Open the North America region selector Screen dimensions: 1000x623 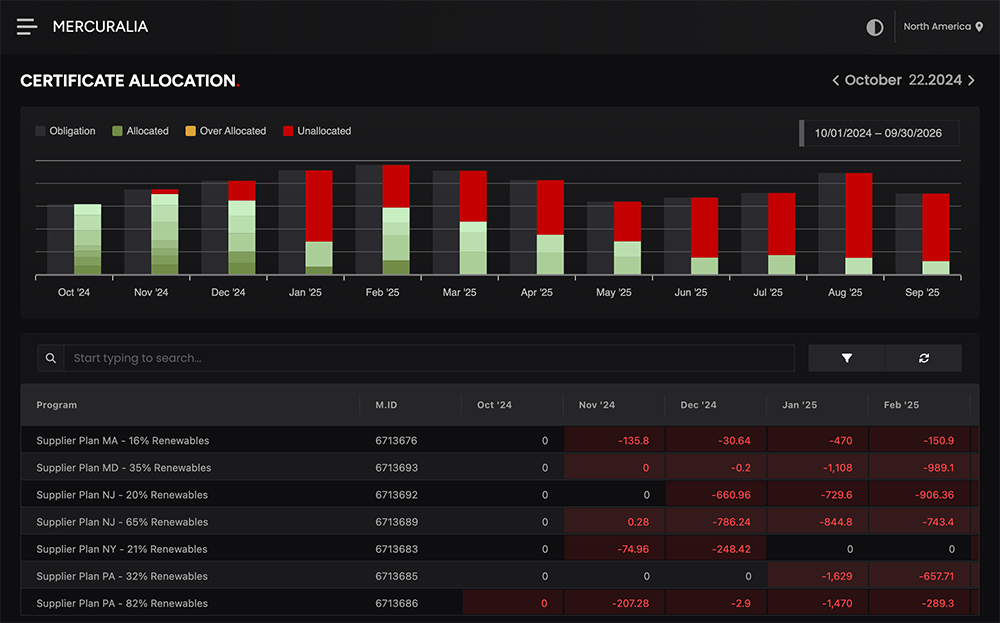[937, 27]
